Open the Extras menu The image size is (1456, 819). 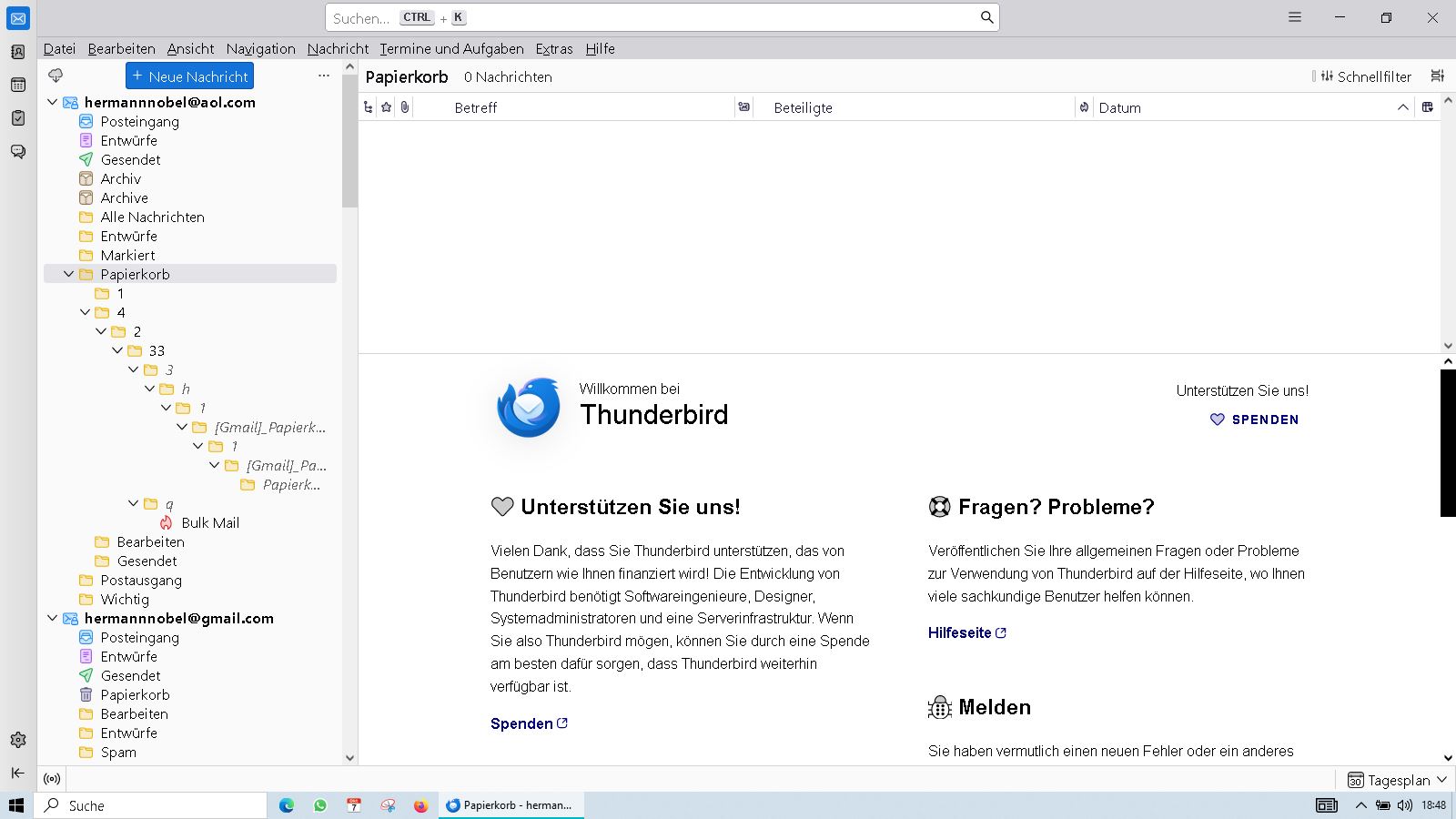(x=553, y=49)
